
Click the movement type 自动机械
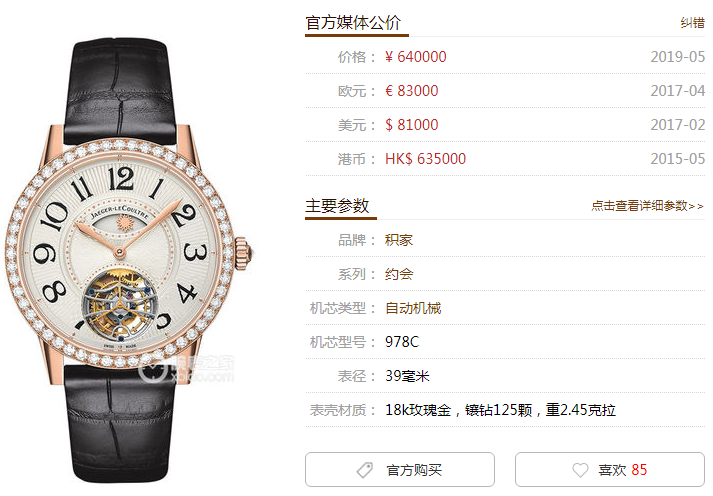coord(413,308)
